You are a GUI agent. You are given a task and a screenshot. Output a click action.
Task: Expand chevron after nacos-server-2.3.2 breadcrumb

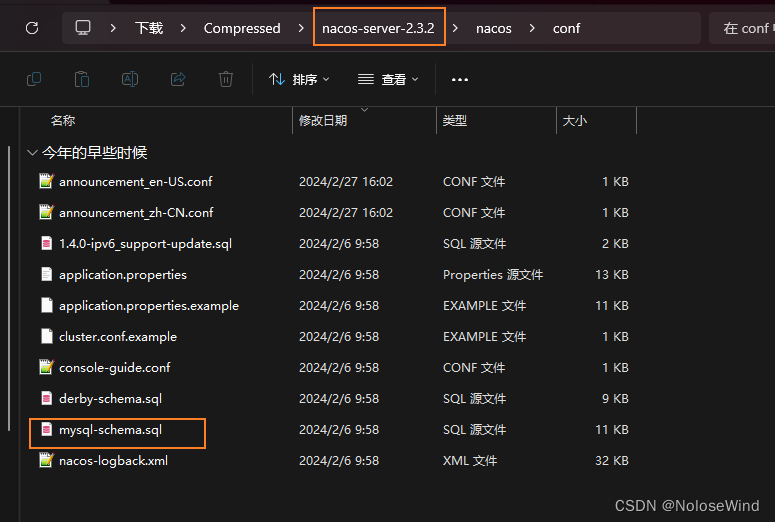pos(455,28)
